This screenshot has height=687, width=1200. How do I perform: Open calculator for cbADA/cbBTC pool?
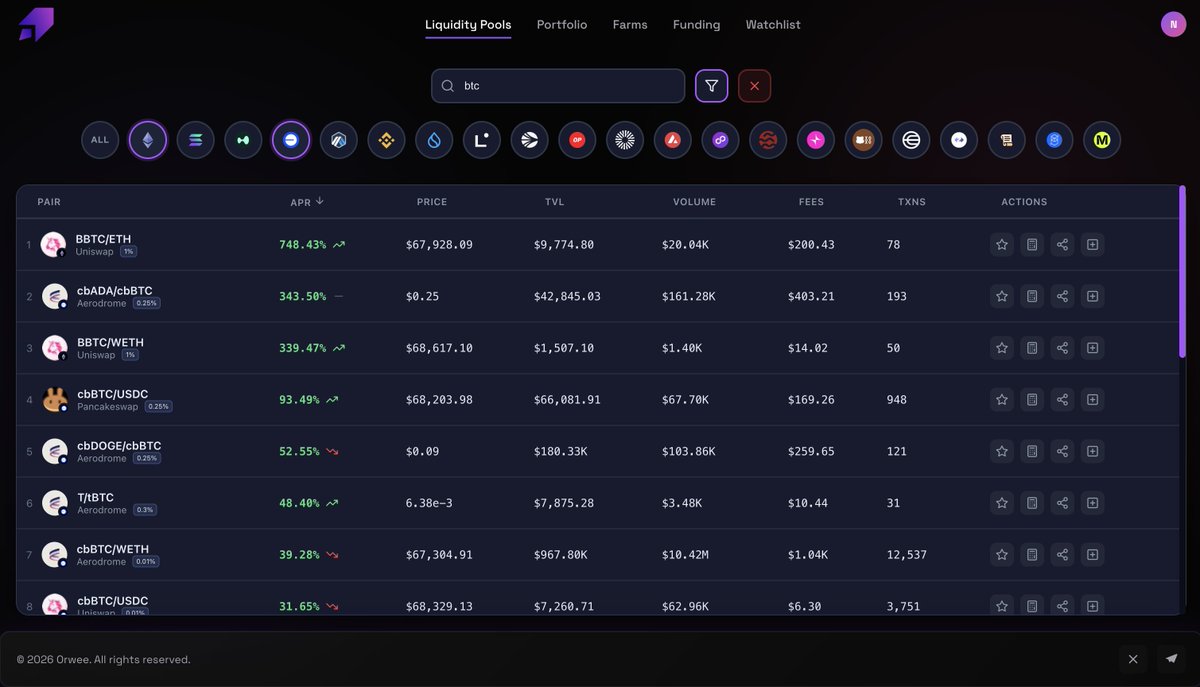tap(1032, 296)
